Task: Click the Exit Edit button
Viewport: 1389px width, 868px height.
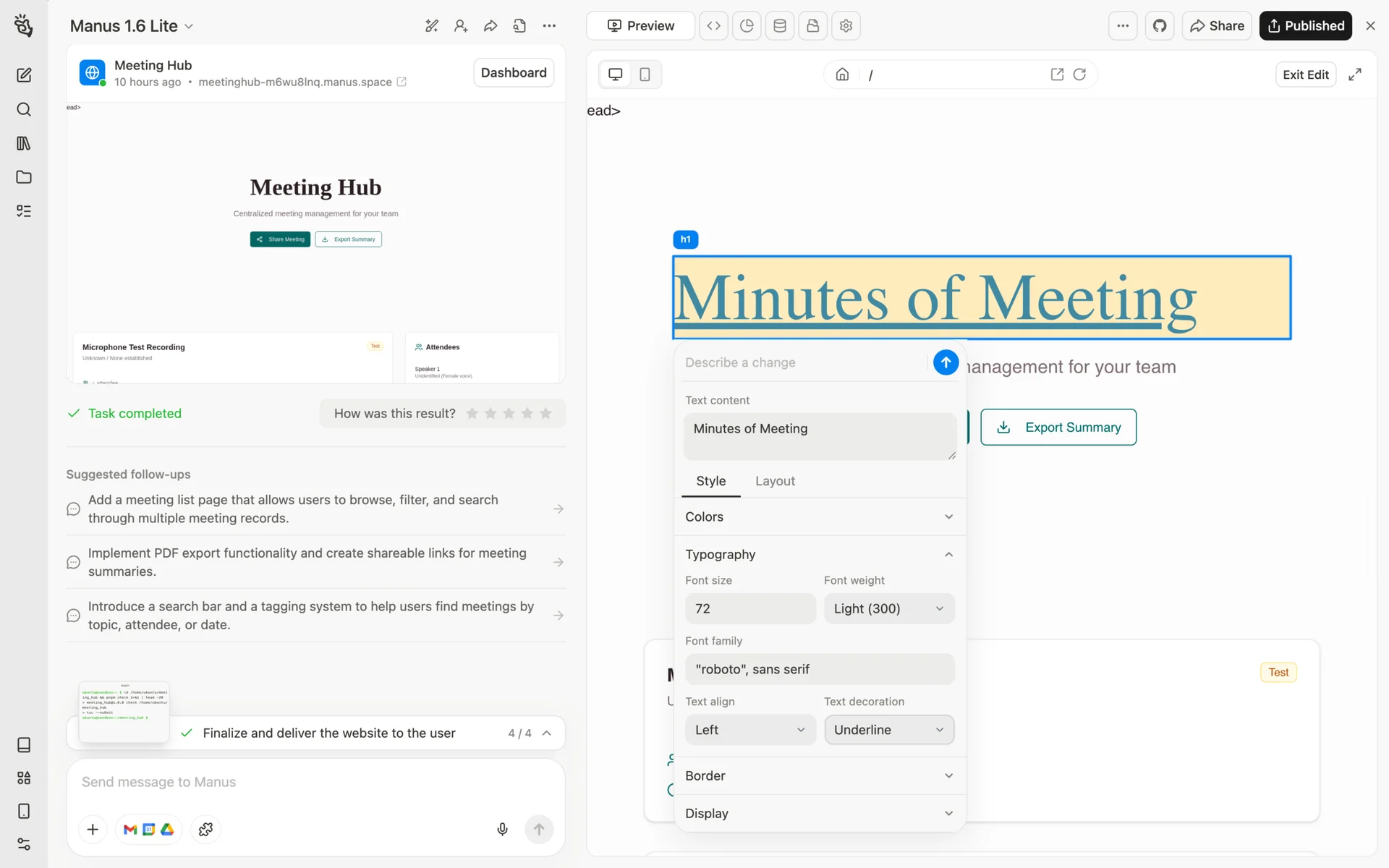Action: (x=1305, y=75)
